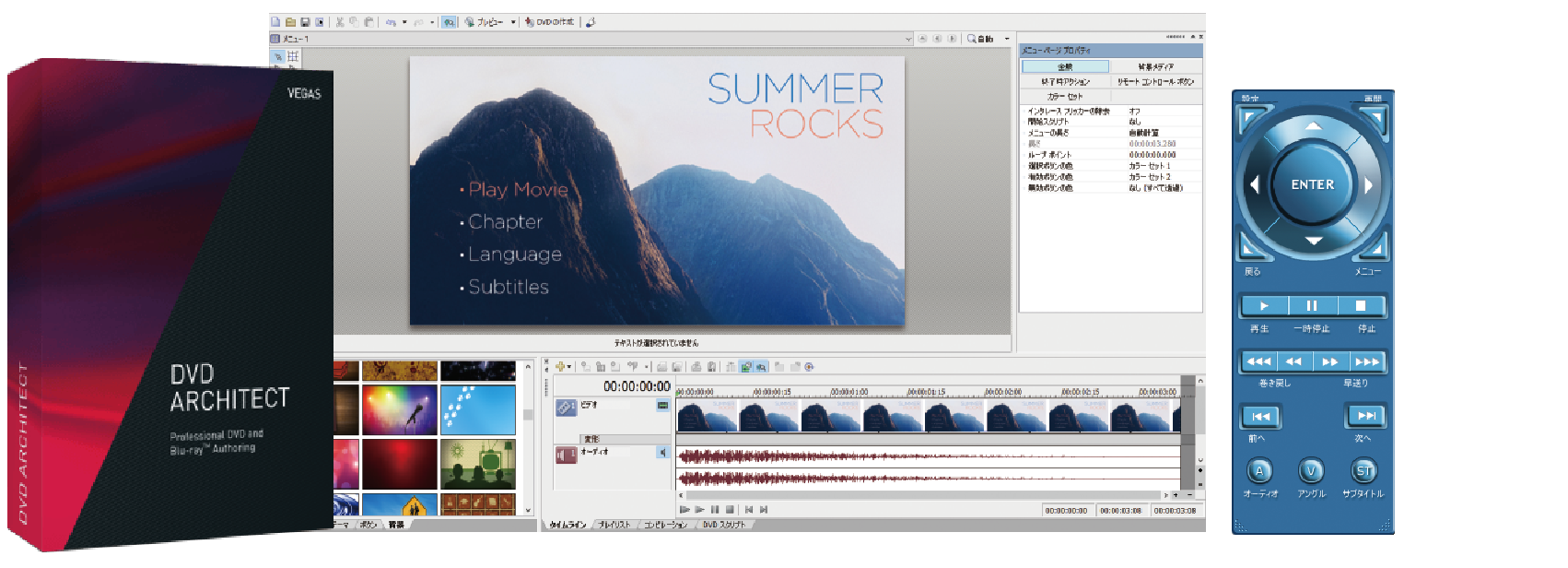
Task: Select the arrow selection tool in the workspace
Action: coord(278,56)
